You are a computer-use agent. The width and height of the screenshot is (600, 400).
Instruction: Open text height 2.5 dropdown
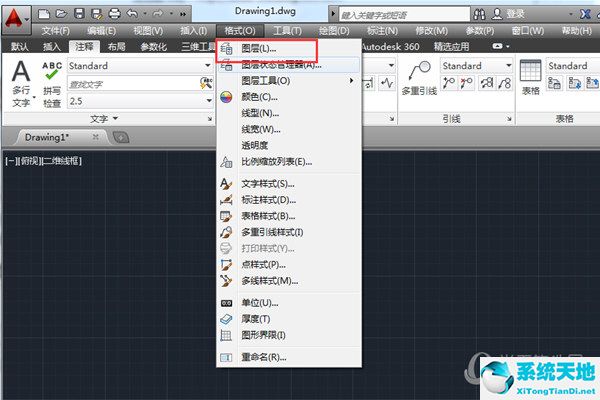(140, 101)
